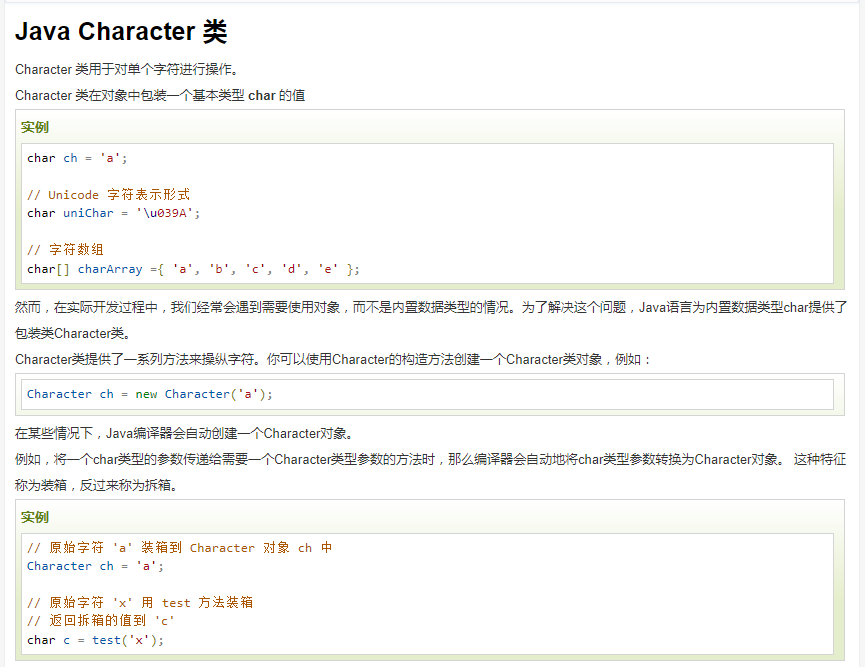Screen dimensions: 865x667
Task: Click the code line "char uniChar = '\u039A';"
Action: 114,214
